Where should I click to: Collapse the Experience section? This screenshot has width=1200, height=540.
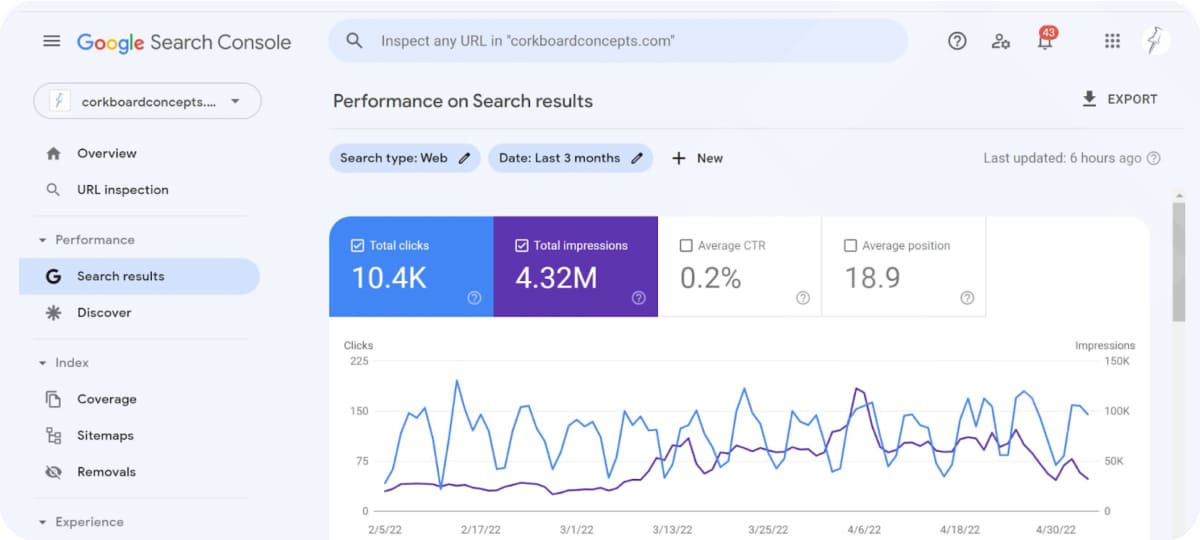tap(42, 522)
